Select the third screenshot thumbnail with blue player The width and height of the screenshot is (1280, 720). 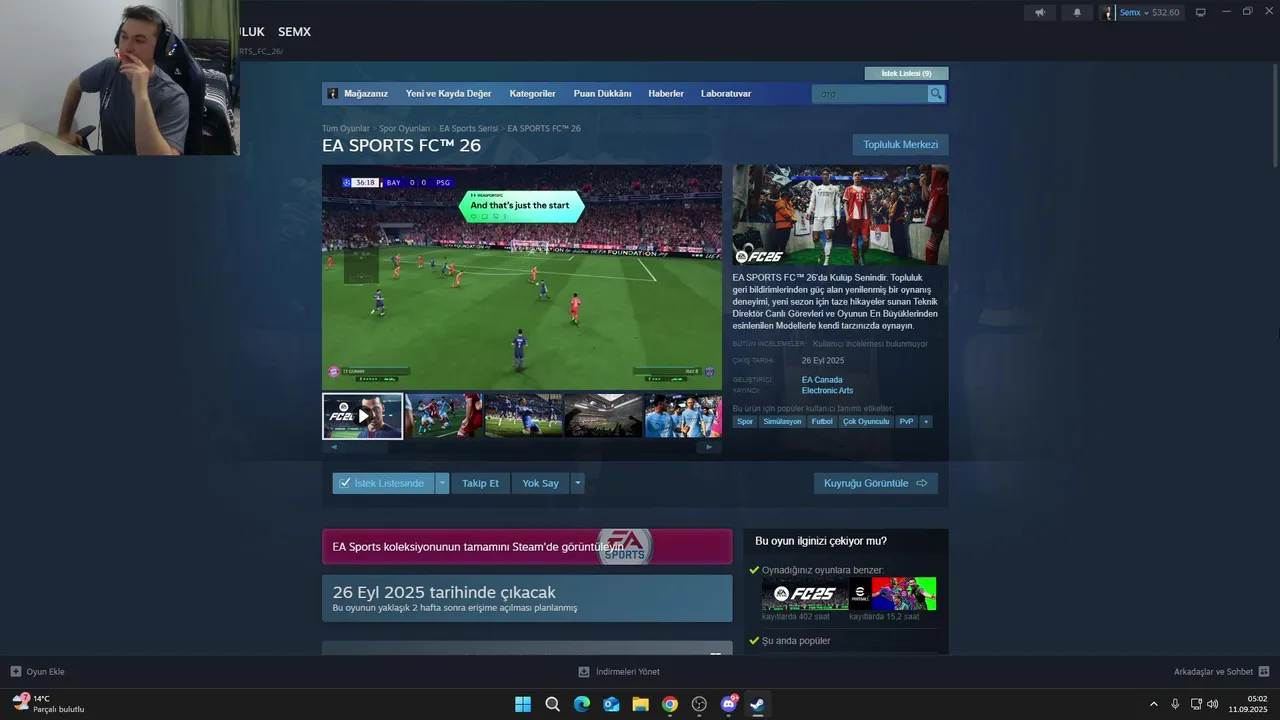click(524, 416)
